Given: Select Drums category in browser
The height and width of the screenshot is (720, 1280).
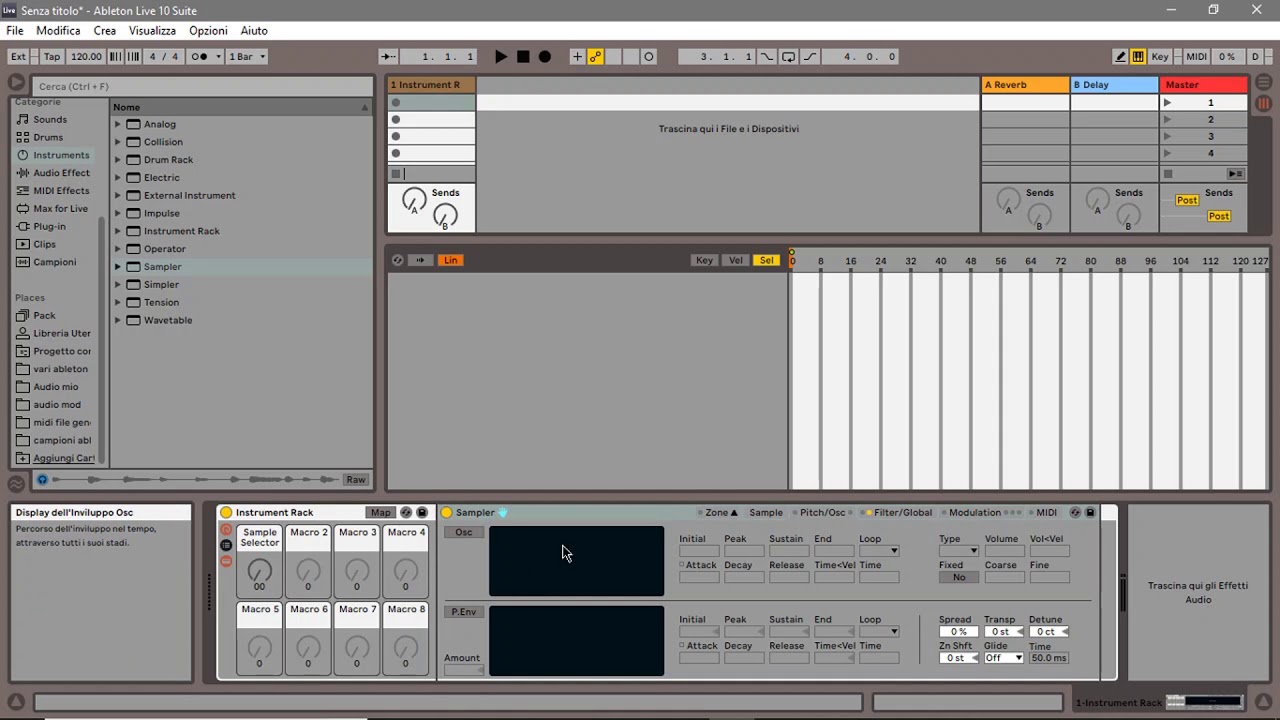Looking at the screenshot, I should (48, 137).
